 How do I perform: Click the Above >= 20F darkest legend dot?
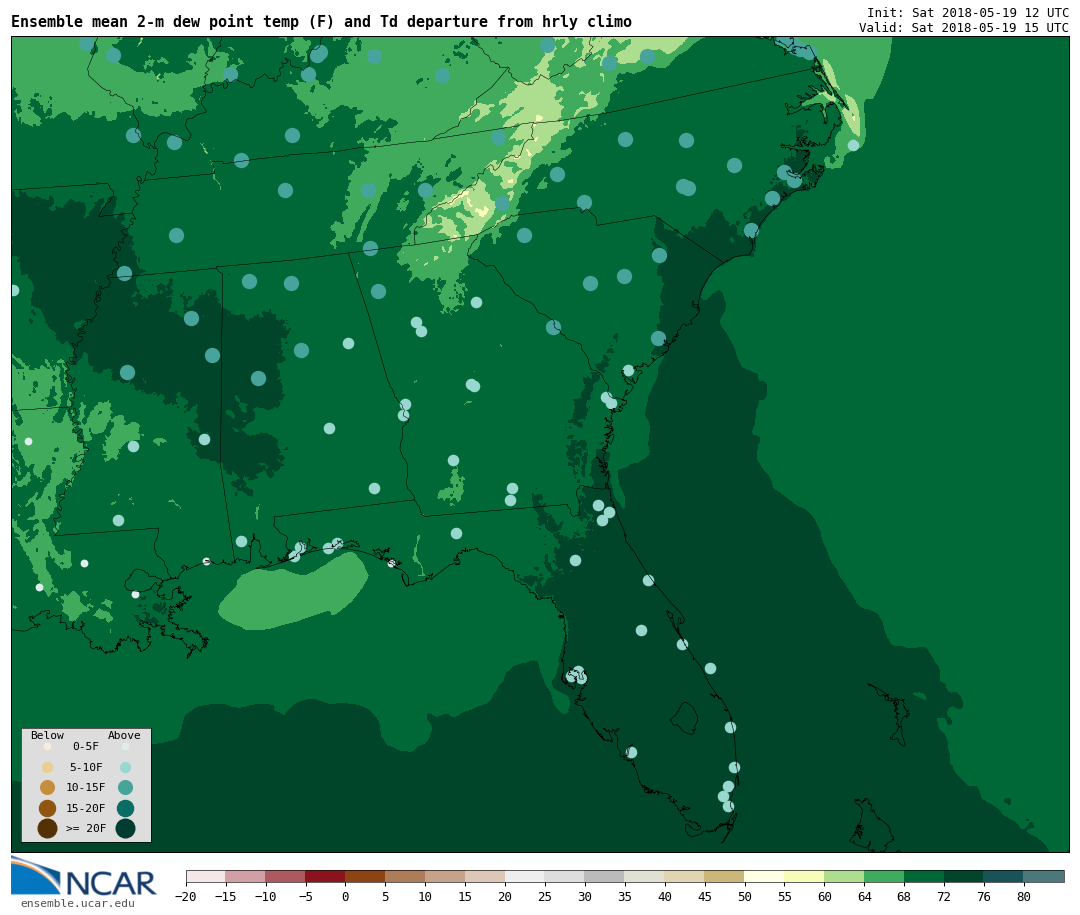(125, 828)
